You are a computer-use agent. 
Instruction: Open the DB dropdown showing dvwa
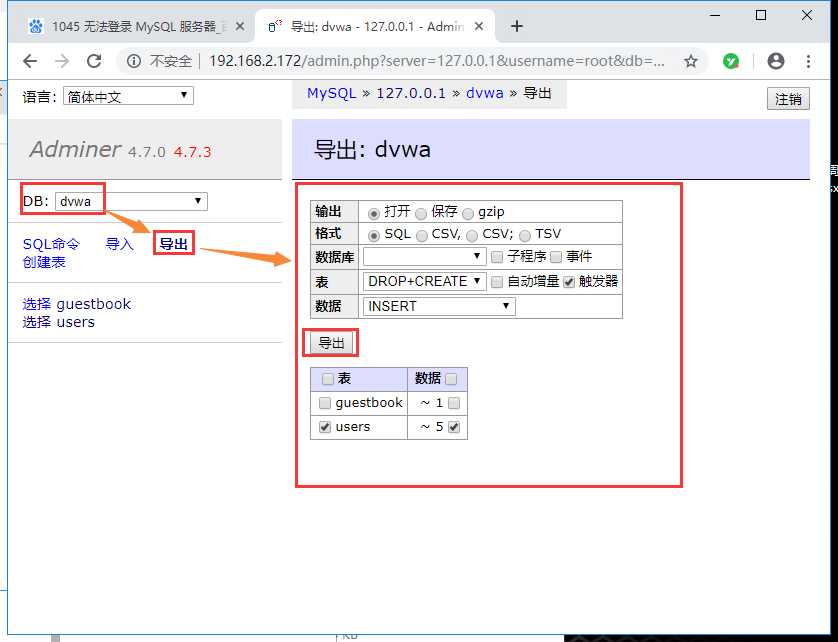131,202
